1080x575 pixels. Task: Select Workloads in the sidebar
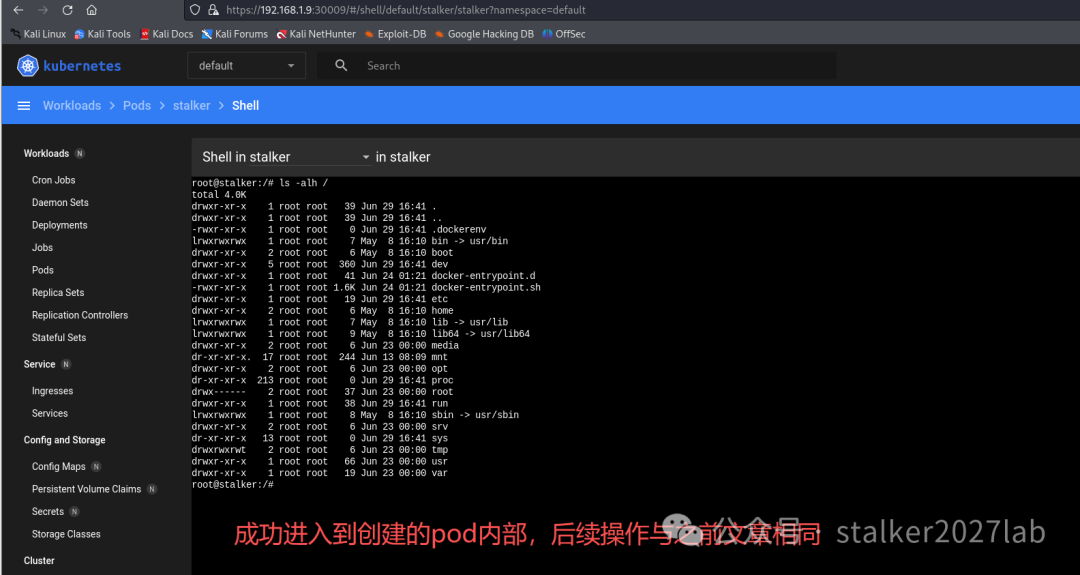tap(46, 154)
